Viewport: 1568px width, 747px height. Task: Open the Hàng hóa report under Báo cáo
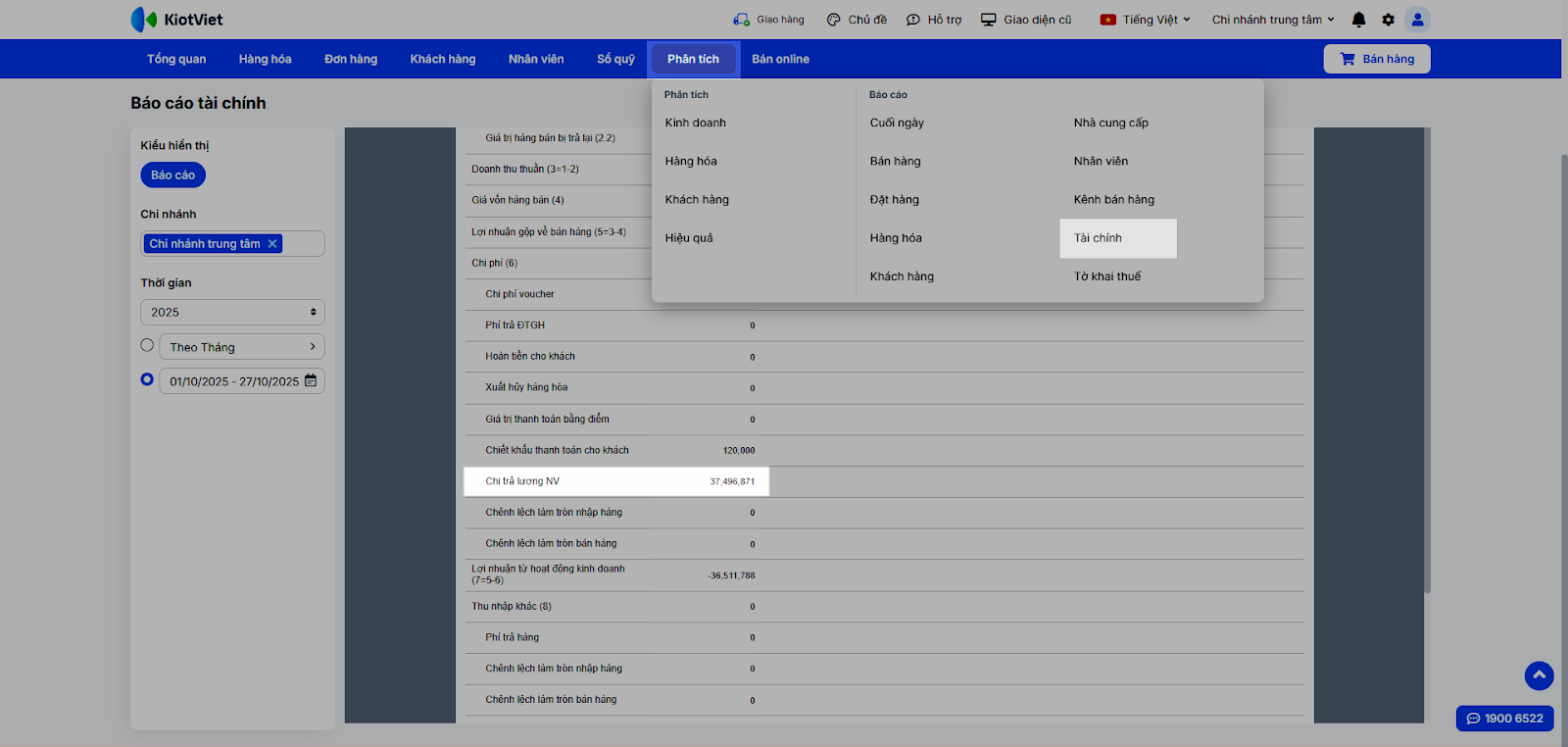coord(896,237)
